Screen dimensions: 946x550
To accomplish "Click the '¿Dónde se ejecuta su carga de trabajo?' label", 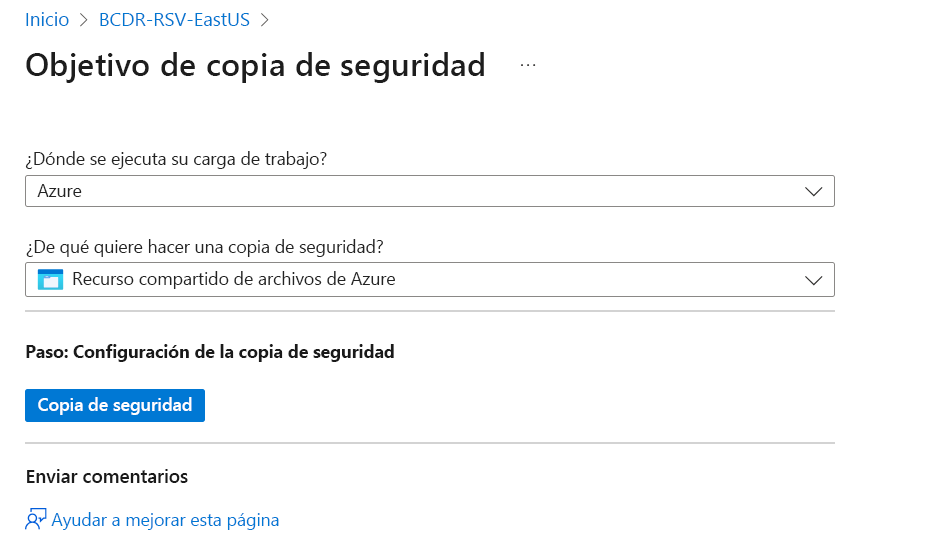I will (x=177, y=159).
